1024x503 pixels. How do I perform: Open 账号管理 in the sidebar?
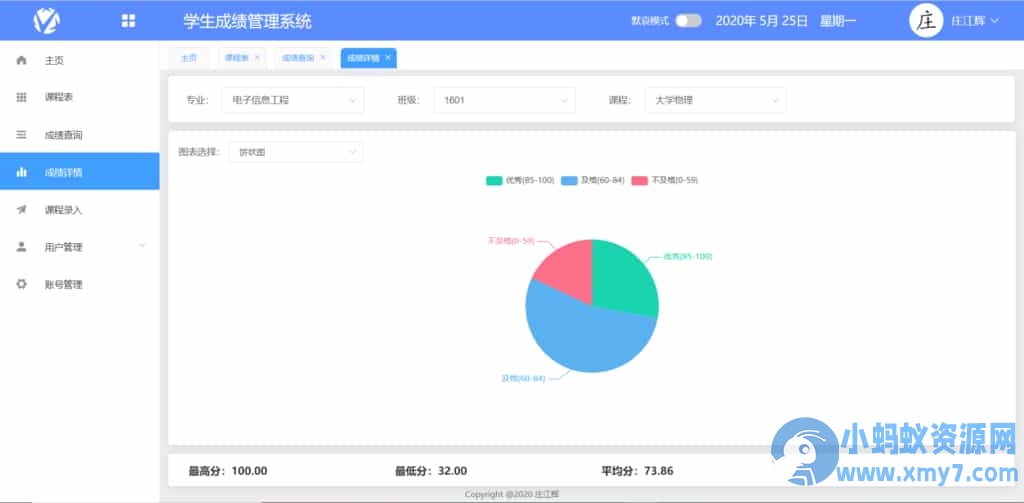(x=80, y=284)
